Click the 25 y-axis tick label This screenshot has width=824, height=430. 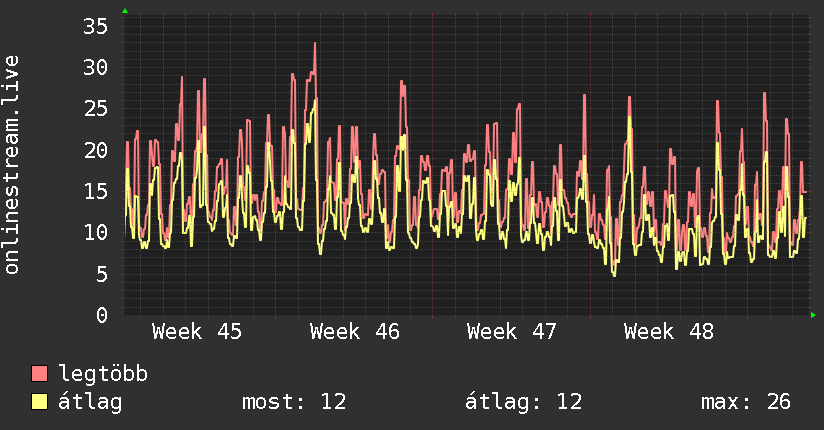(x=96, y=109)
